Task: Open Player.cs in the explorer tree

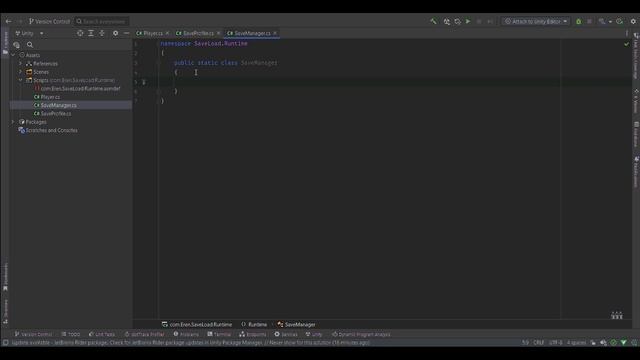Action: 47,97
